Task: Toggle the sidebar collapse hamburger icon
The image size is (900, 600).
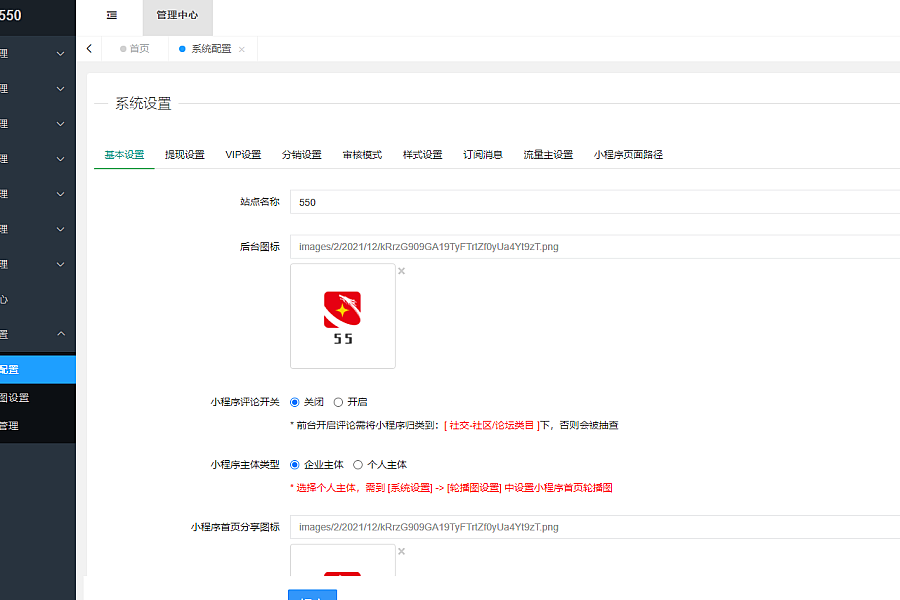Action: point(112,16)
